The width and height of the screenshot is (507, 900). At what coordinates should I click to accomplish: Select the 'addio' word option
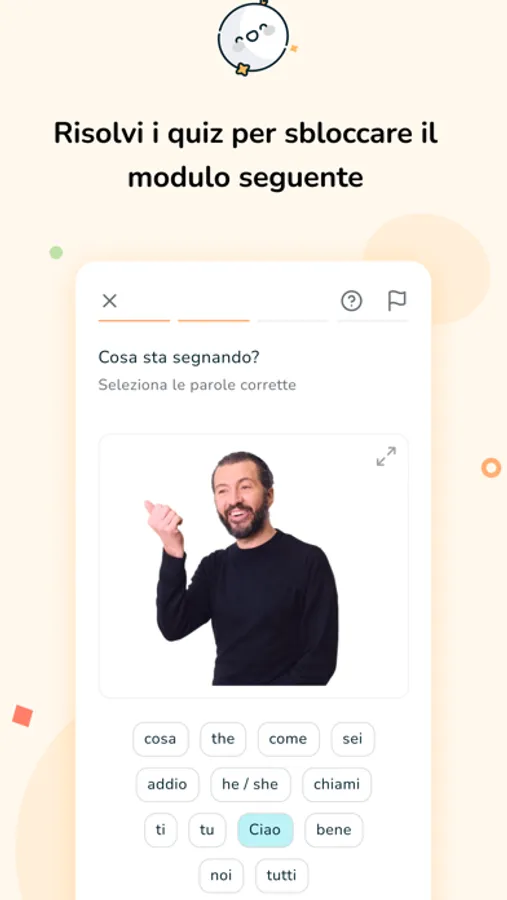click(x=167, y=784)
